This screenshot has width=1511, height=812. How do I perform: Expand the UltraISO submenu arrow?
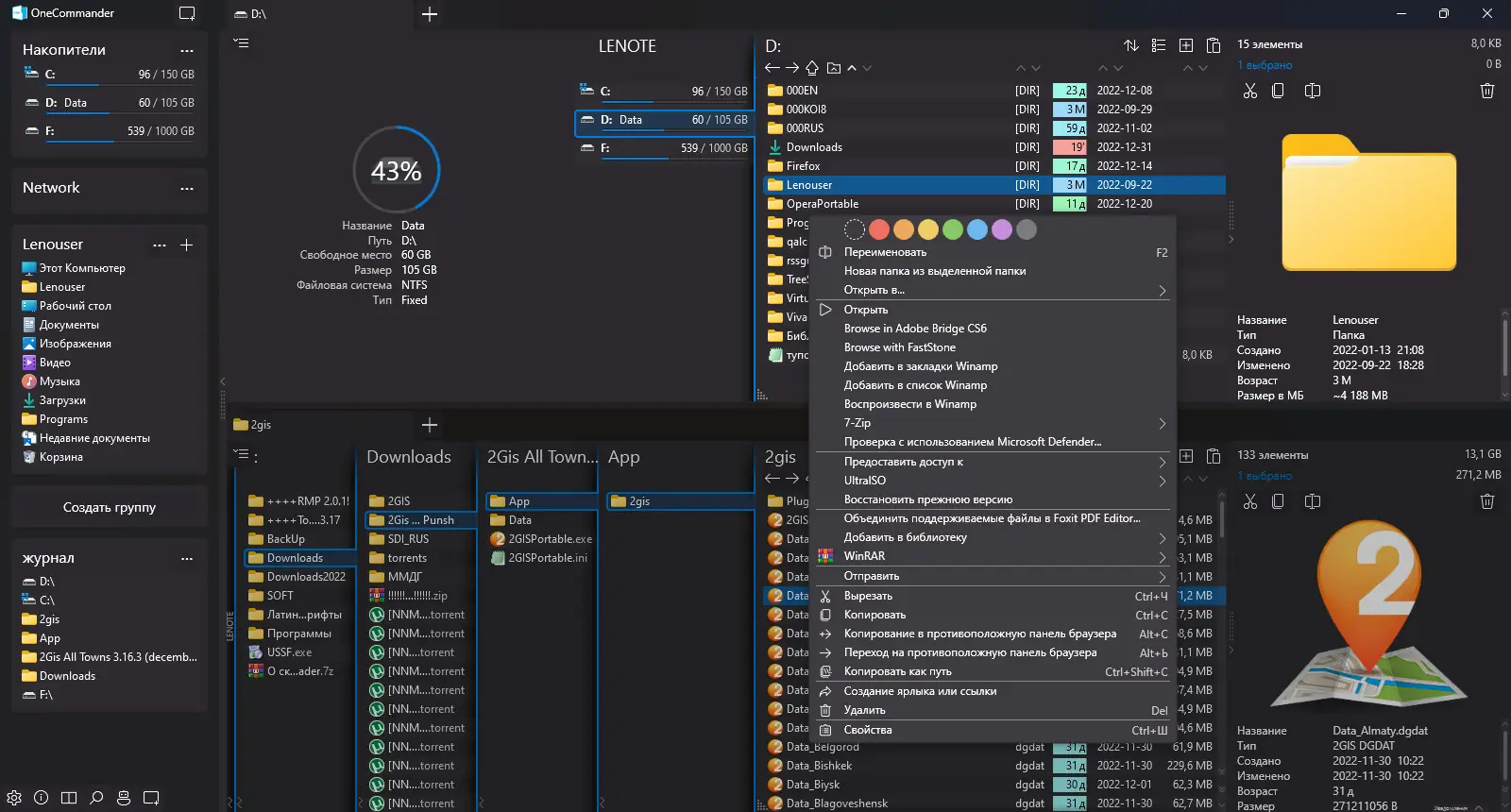tap(1163, 482)
